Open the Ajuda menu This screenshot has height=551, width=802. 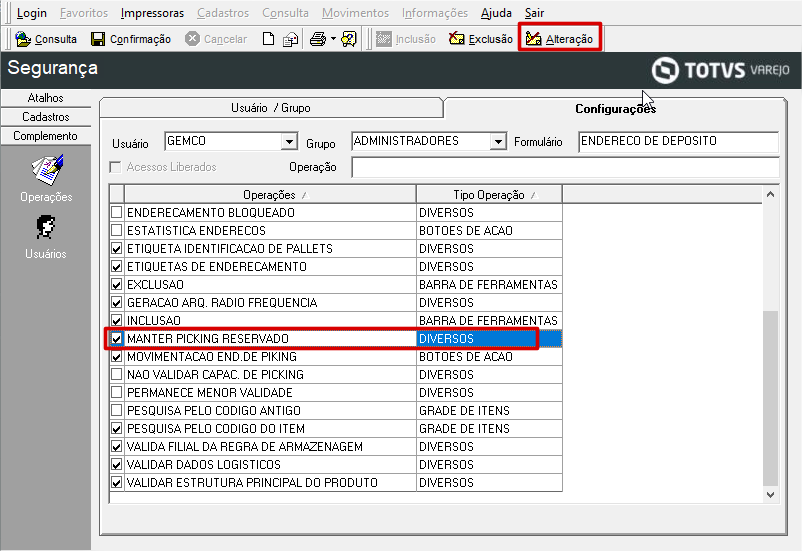pos(496,13)
